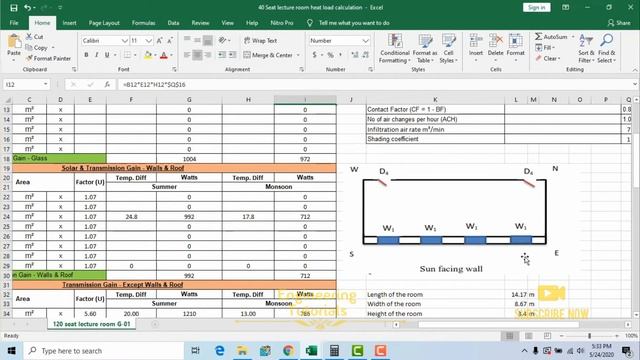Apply fill color bucket icon
640x360 pixels.
[148, 55]
